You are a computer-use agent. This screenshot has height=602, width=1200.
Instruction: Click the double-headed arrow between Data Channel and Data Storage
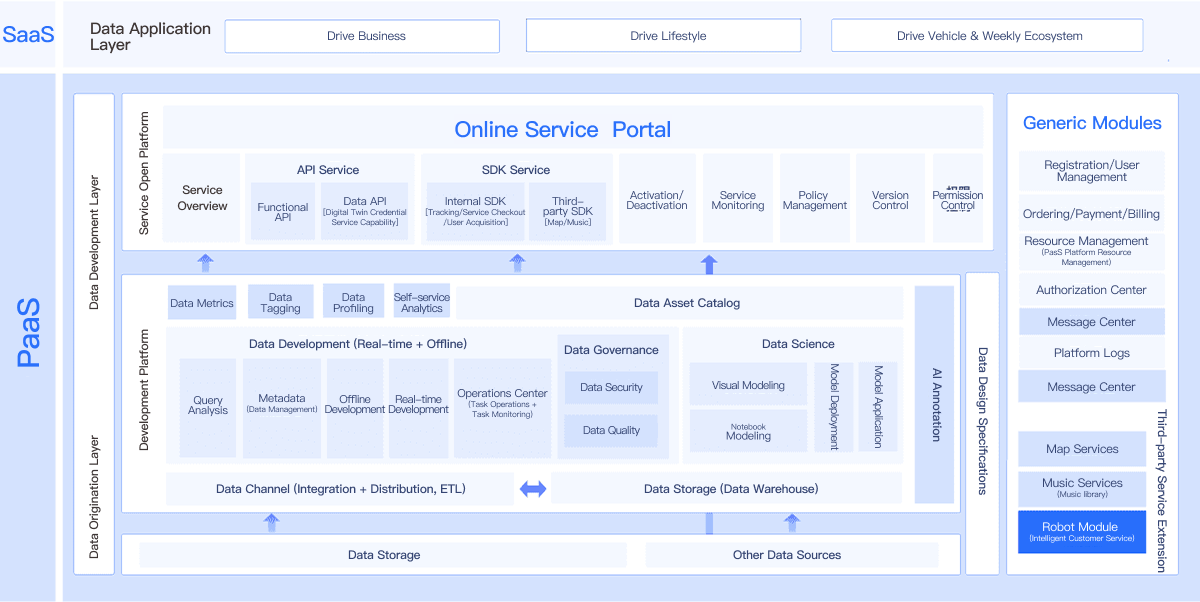[x=533, y=489]
